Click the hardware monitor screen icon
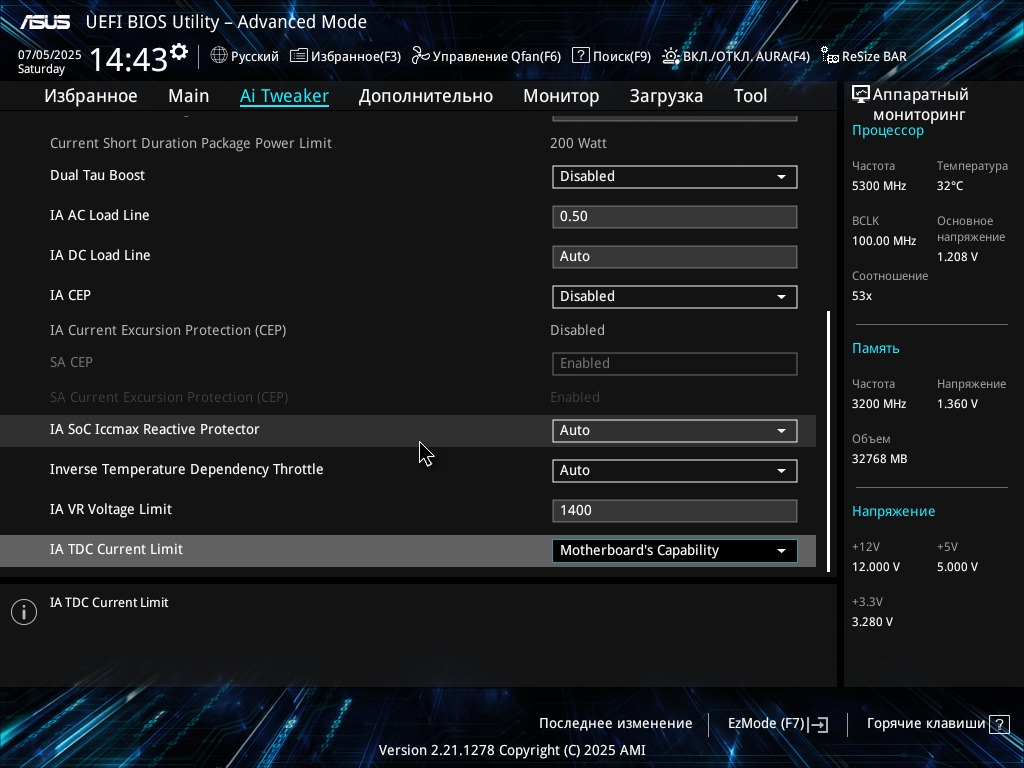The height and width of the screenshot is (768, 1024). click(861, 95)
